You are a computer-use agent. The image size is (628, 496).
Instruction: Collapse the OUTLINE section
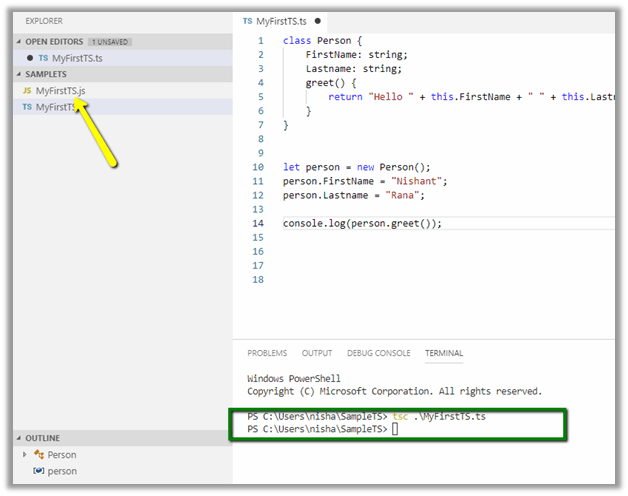(19, 438)
